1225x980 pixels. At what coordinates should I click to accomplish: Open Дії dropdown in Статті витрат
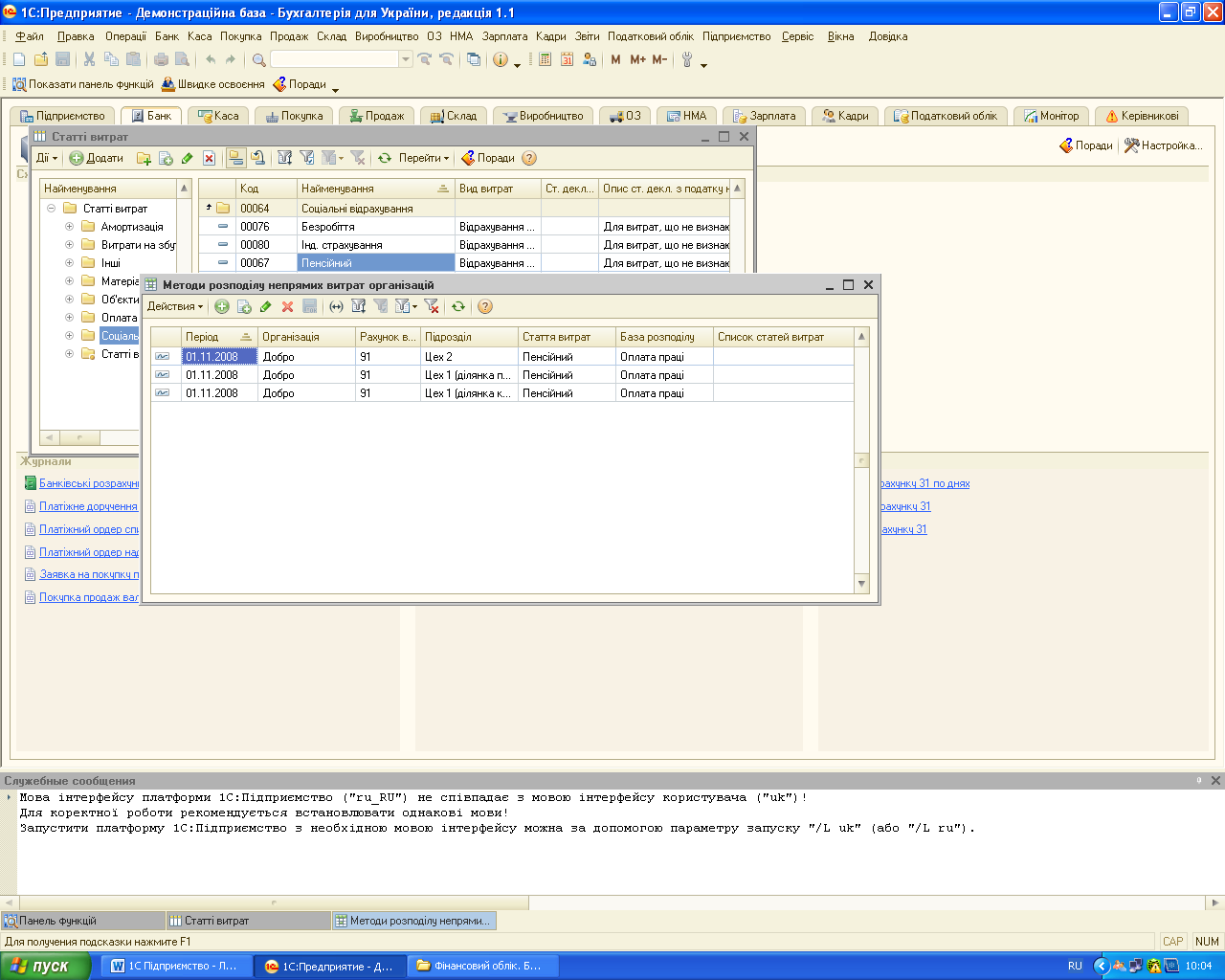point(47,158)
